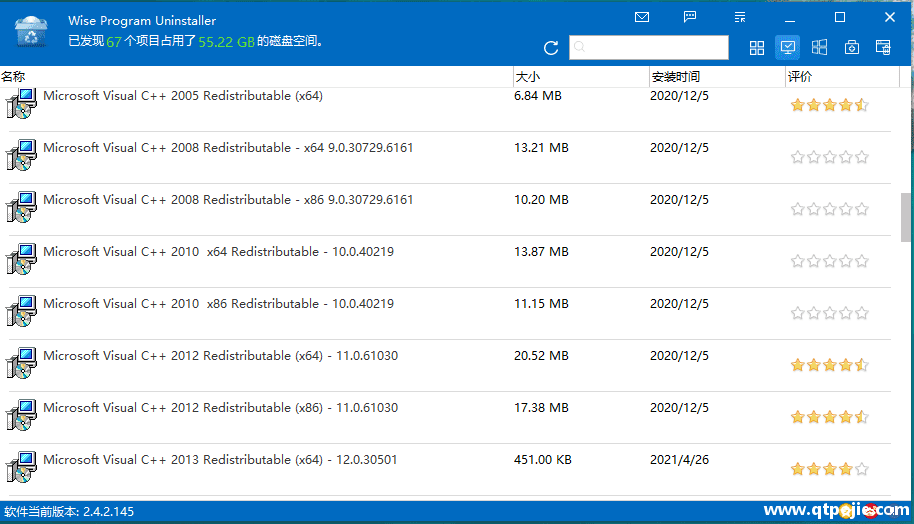Maximize the Wise Program Uninstaller window
Viewport: 914px width, 524px height.
pyautogui.click(x=840, y=17)
